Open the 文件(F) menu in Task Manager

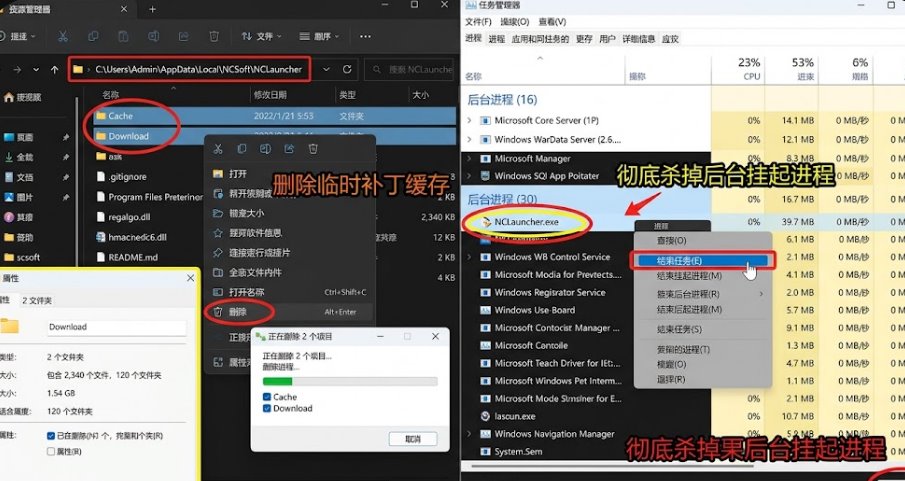pyautogui.click(x=478, y=22)
